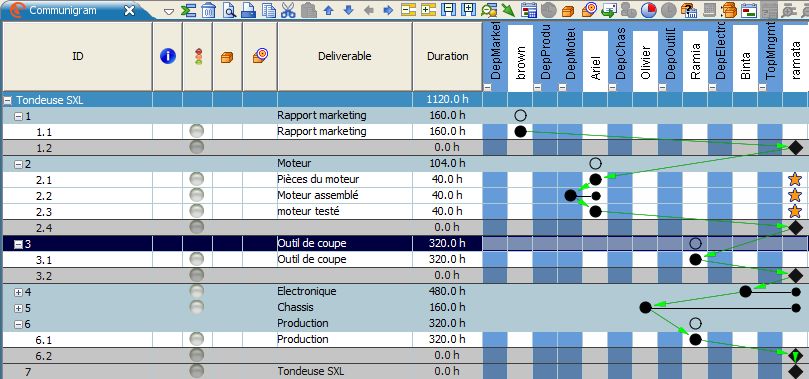
Task: Expand all columns with blue plus icon
Action: (x=468, y=10)
